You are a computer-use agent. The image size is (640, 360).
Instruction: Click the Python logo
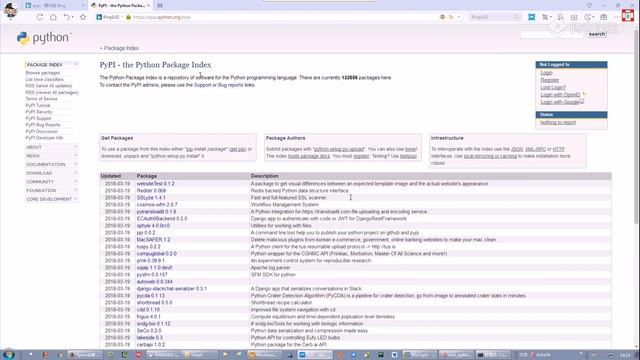tap(44, 38)
